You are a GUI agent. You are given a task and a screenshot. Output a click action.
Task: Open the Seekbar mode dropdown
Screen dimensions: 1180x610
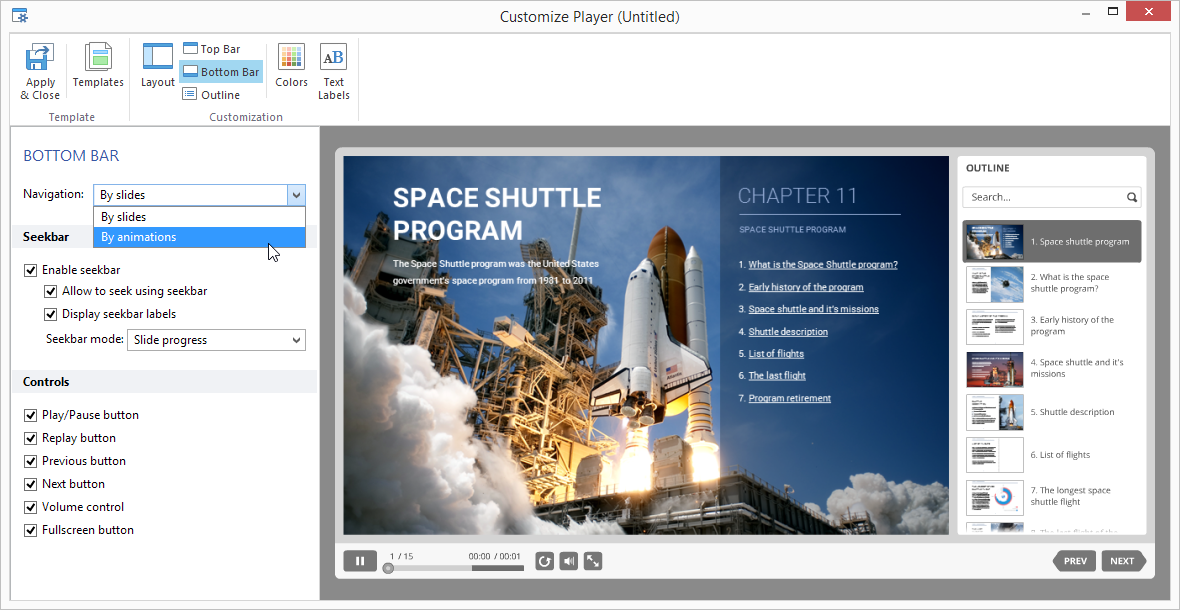tap(216, 340)
